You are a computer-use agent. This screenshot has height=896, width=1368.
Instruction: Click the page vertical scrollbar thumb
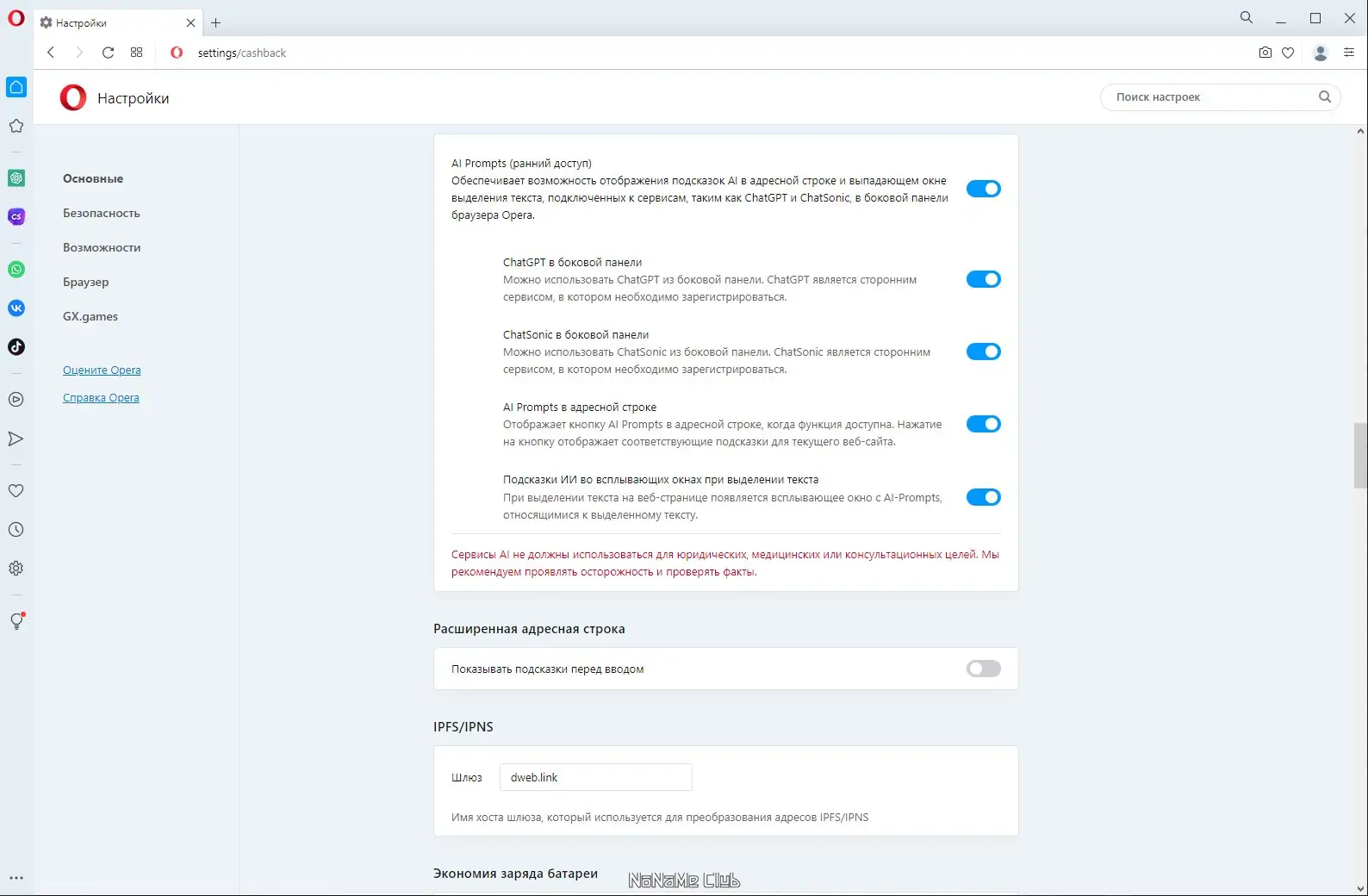coord(1360,455)
